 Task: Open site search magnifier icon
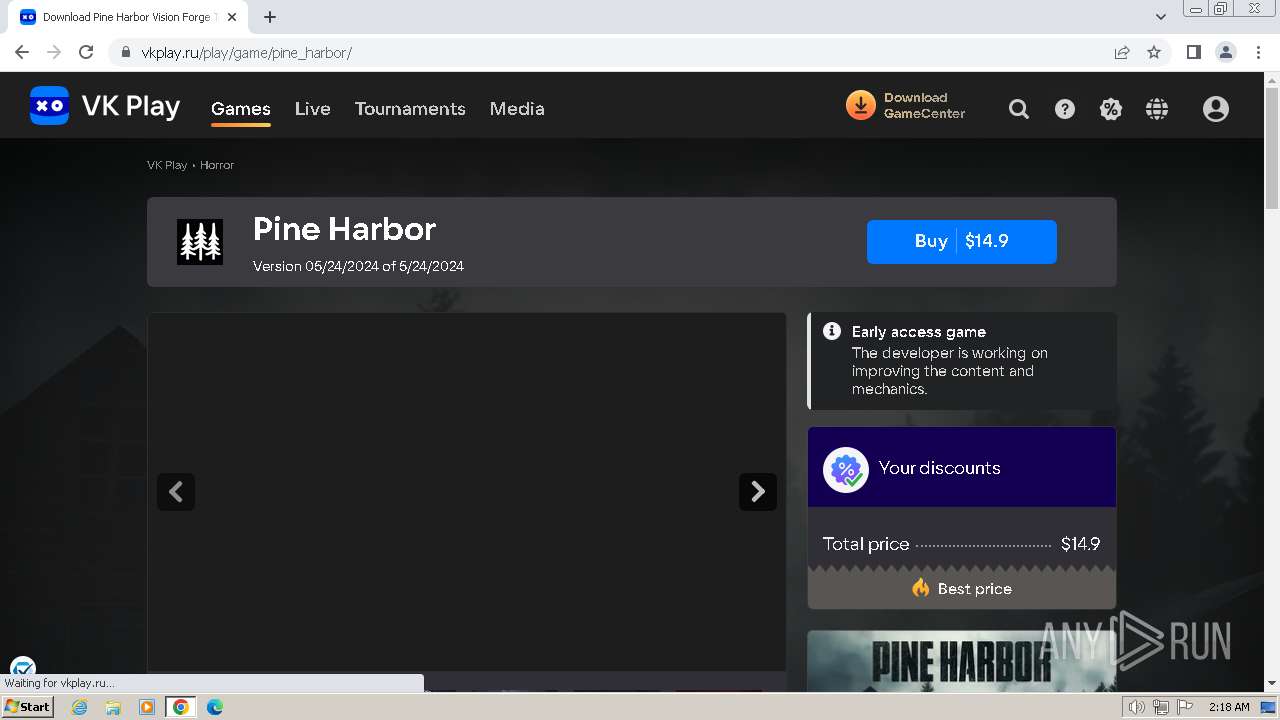(x=1019, y=109)
